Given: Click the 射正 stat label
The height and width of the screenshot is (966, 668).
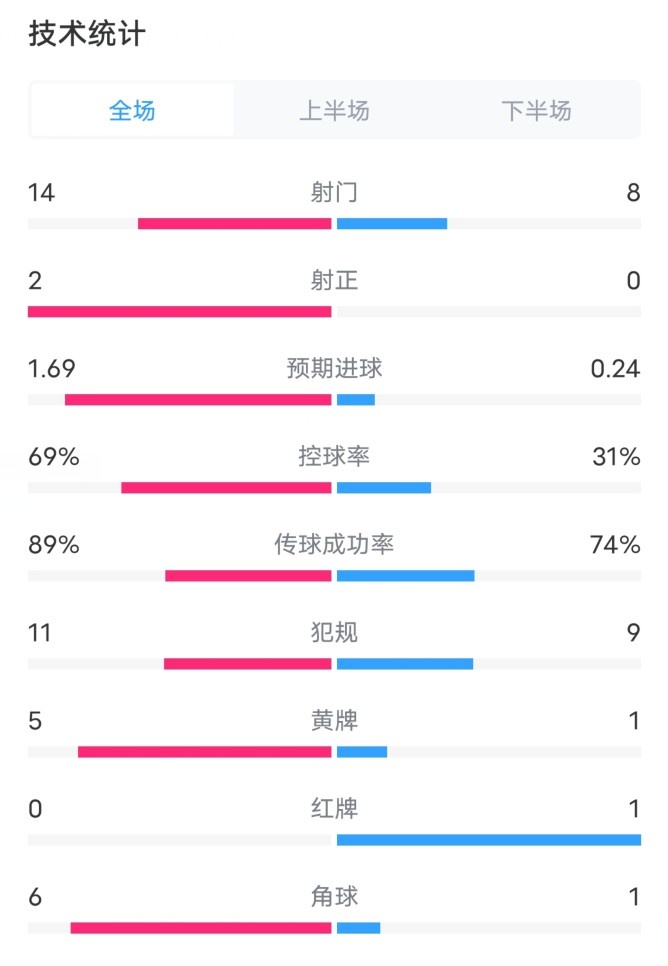Looking at the screenshot, I should coord(334,280).
